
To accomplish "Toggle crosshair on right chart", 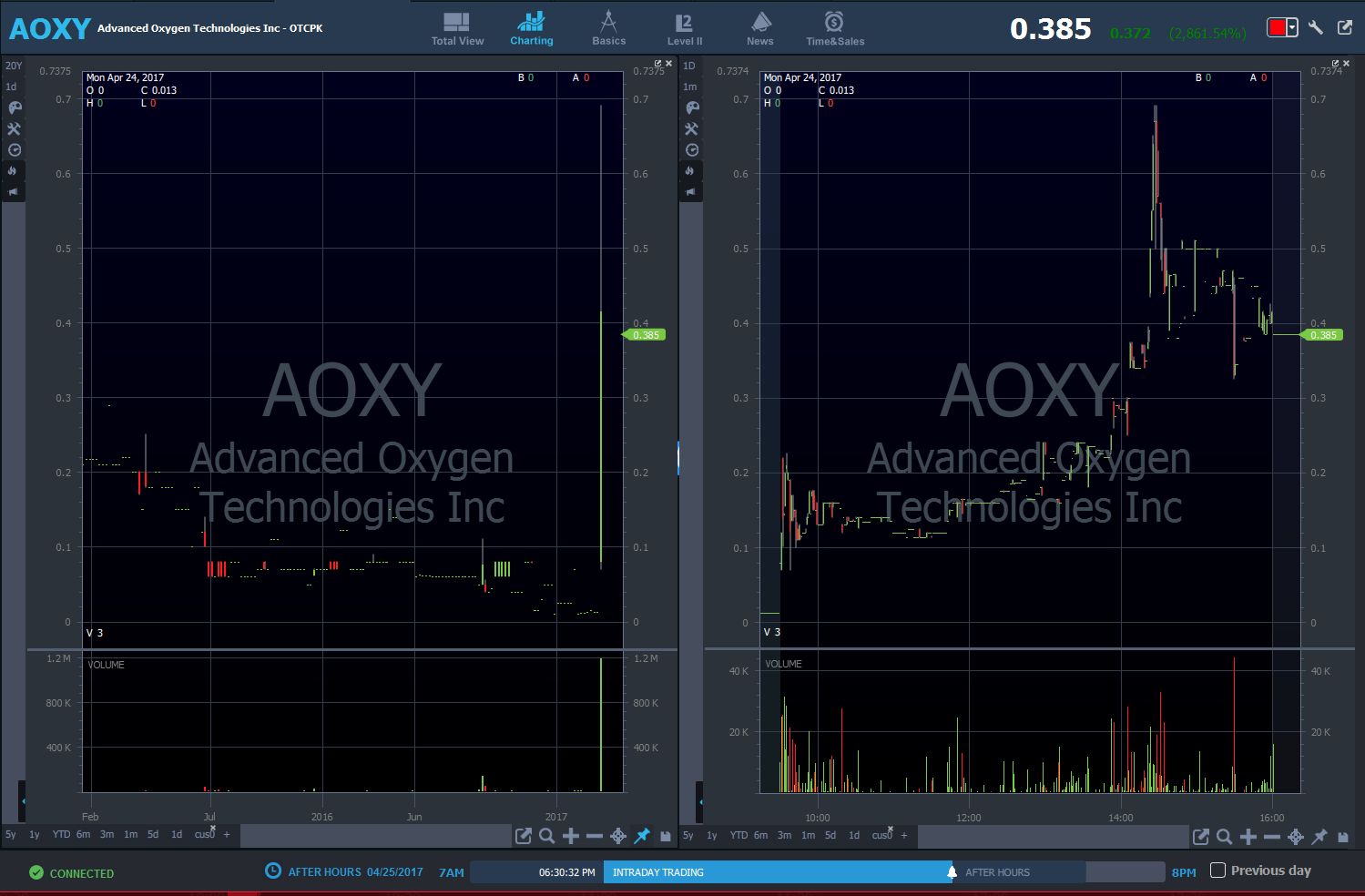I will click(x=1296, y=837).
